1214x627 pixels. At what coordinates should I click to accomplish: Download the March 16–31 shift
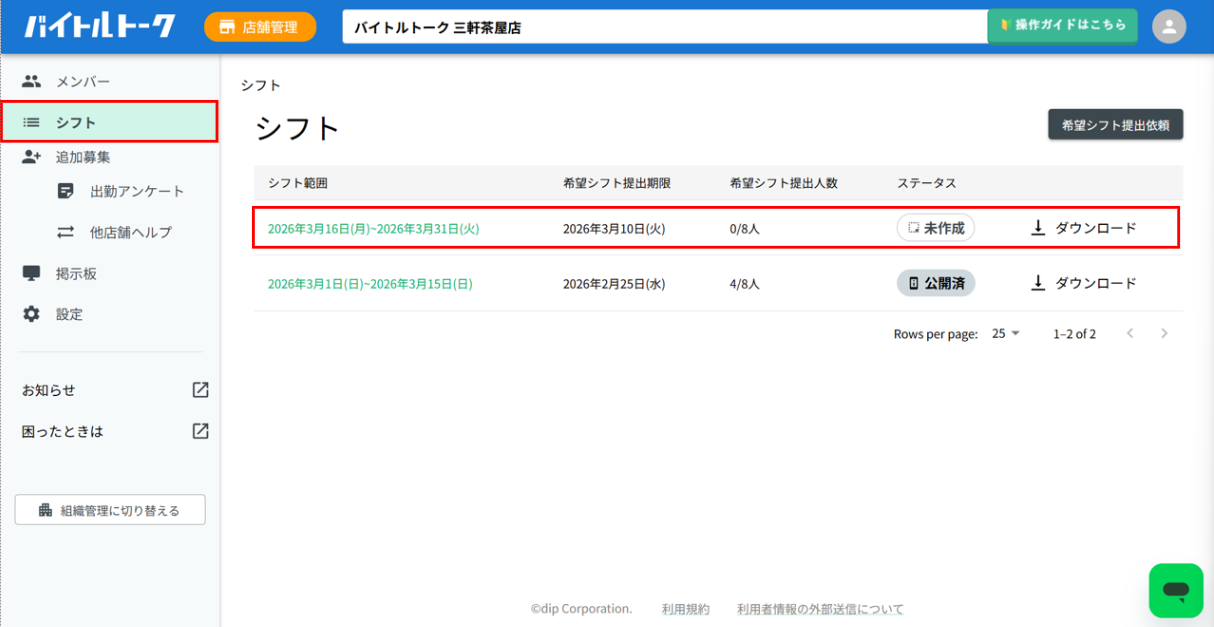1084,228
